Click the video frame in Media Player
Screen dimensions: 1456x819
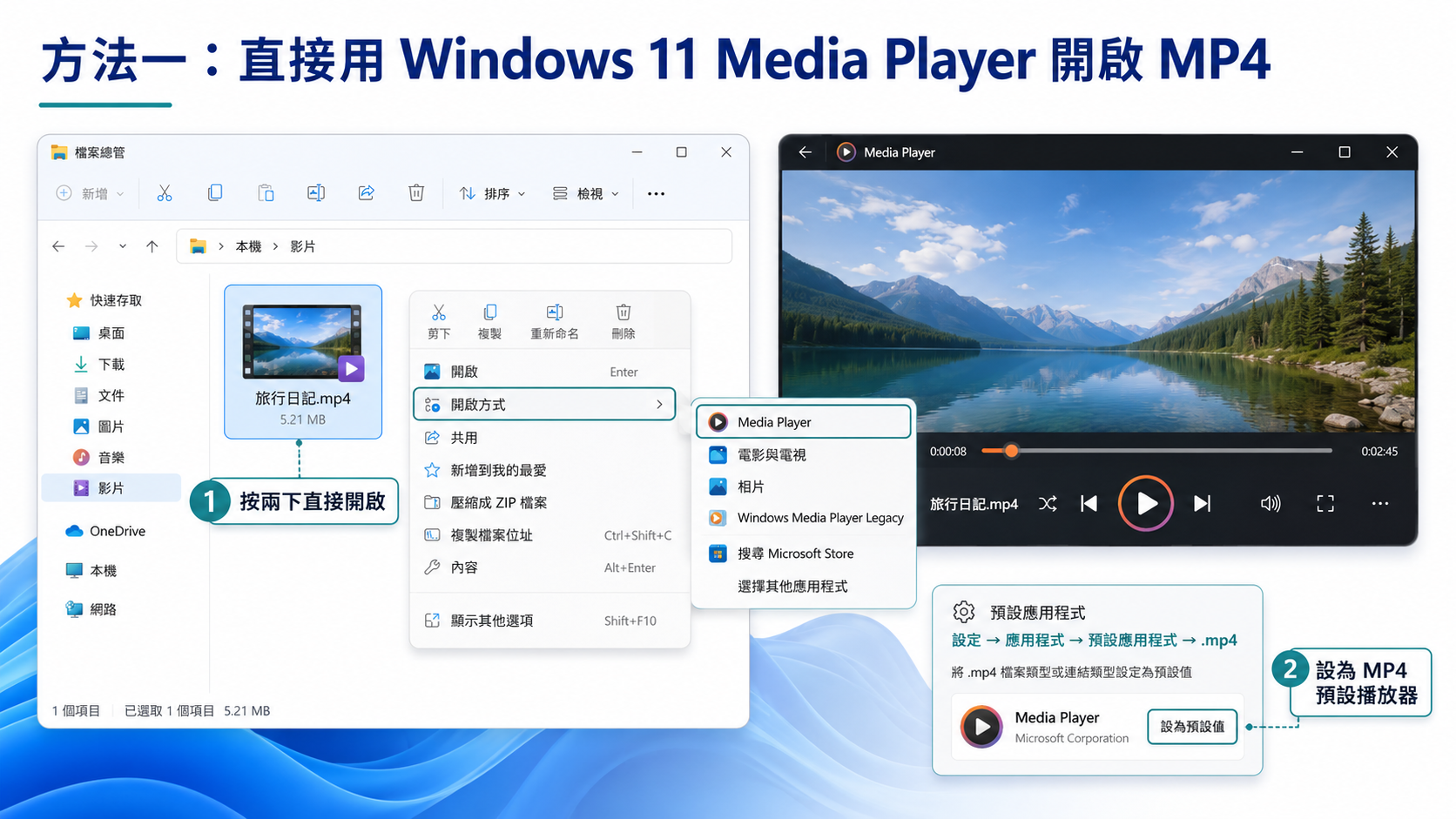click(1098, 301)
